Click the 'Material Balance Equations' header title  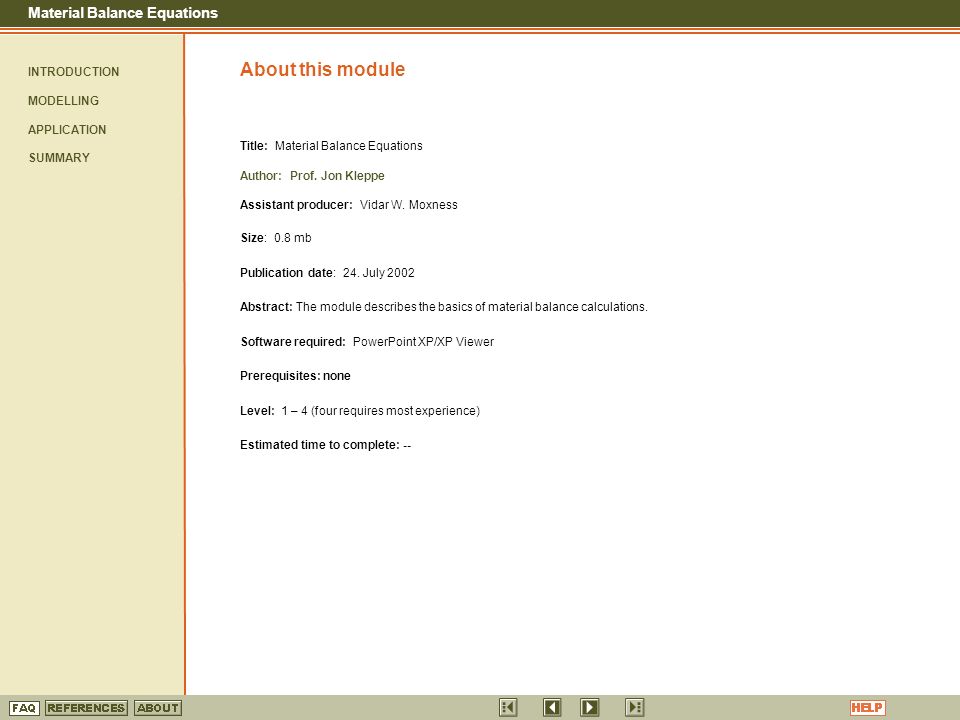coord(123,13)
